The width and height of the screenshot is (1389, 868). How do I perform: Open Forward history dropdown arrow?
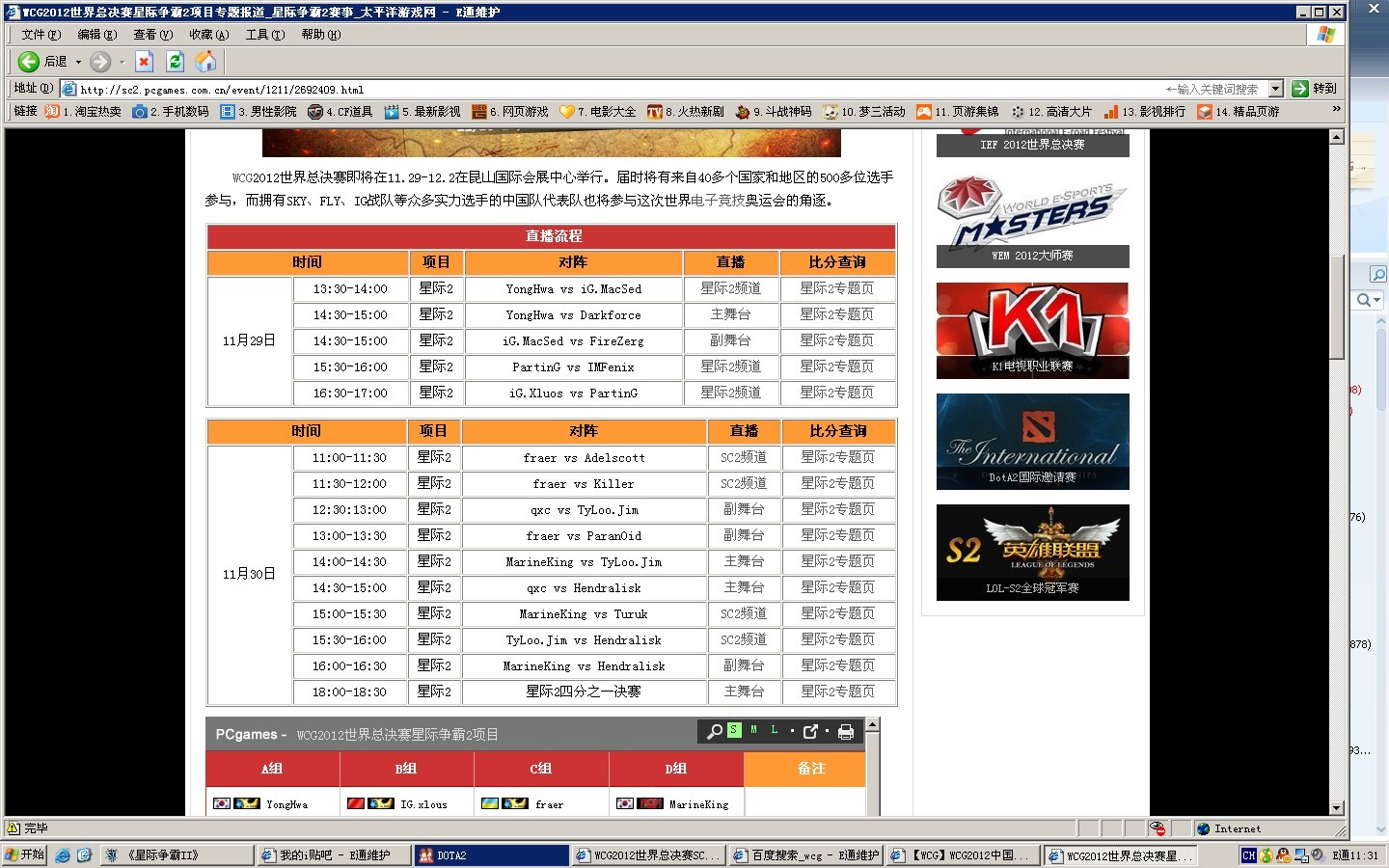(122, 62)
